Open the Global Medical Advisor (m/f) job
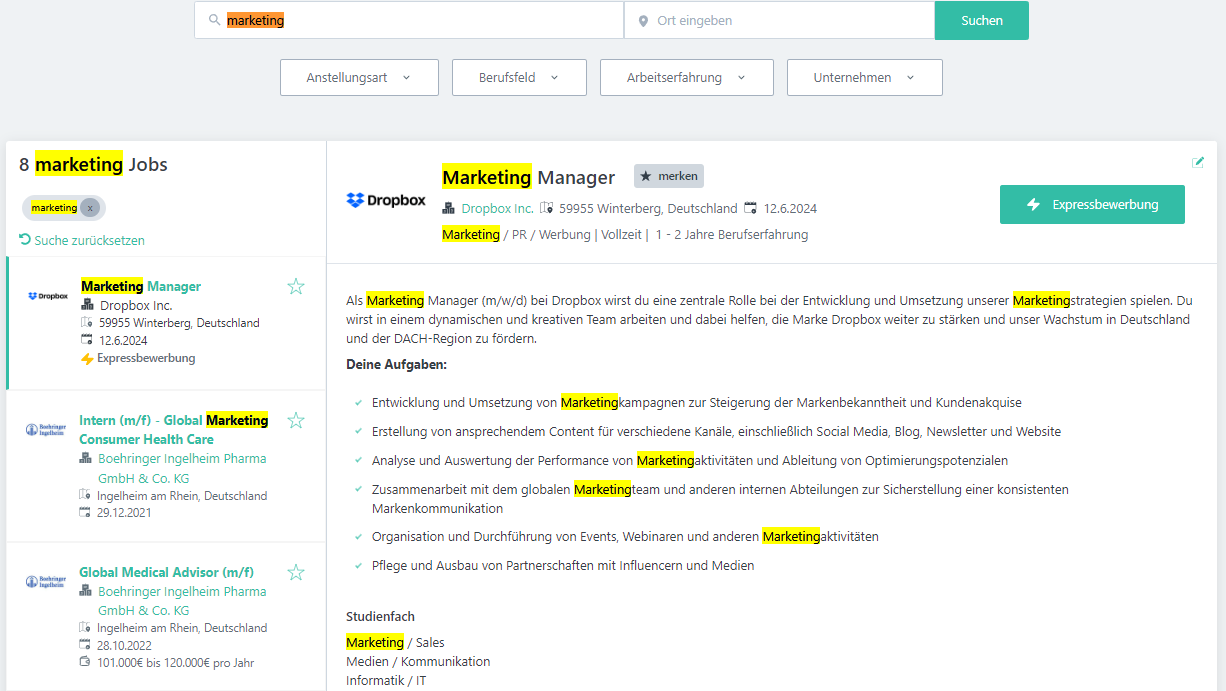 click(166, 572)
